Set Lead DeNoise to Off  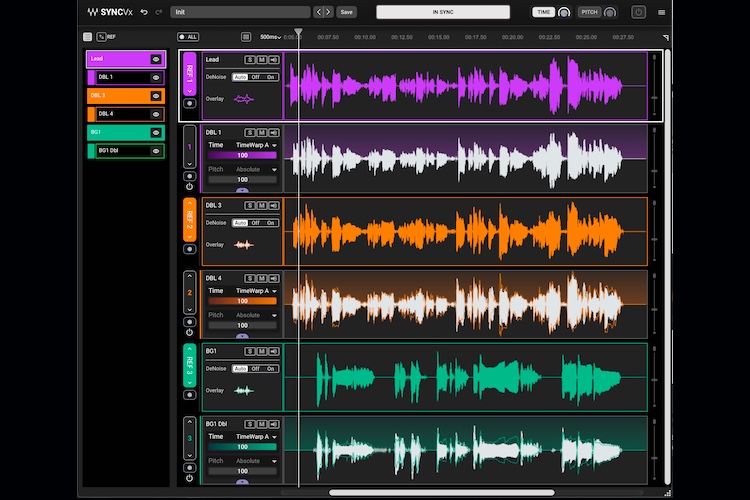pos(255,77)
